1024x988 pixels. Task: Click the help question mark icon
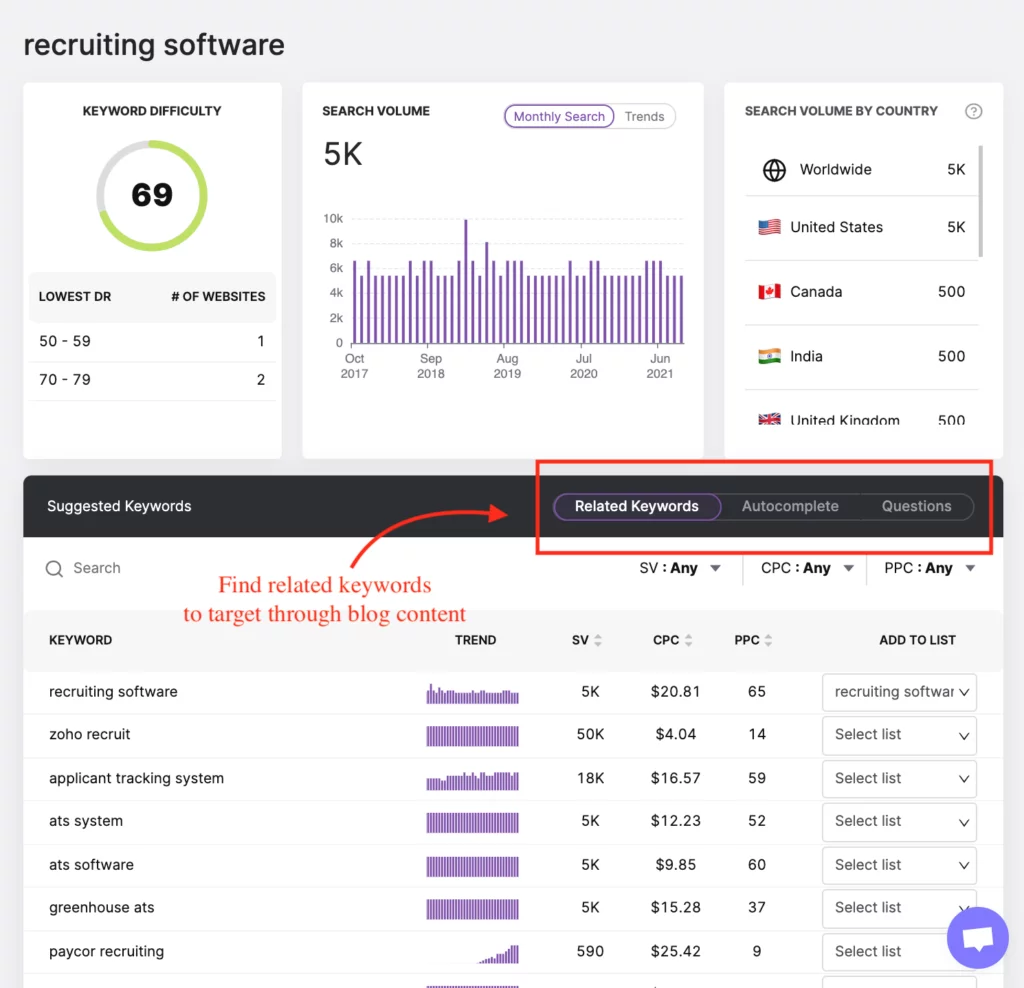click(973, 111)
